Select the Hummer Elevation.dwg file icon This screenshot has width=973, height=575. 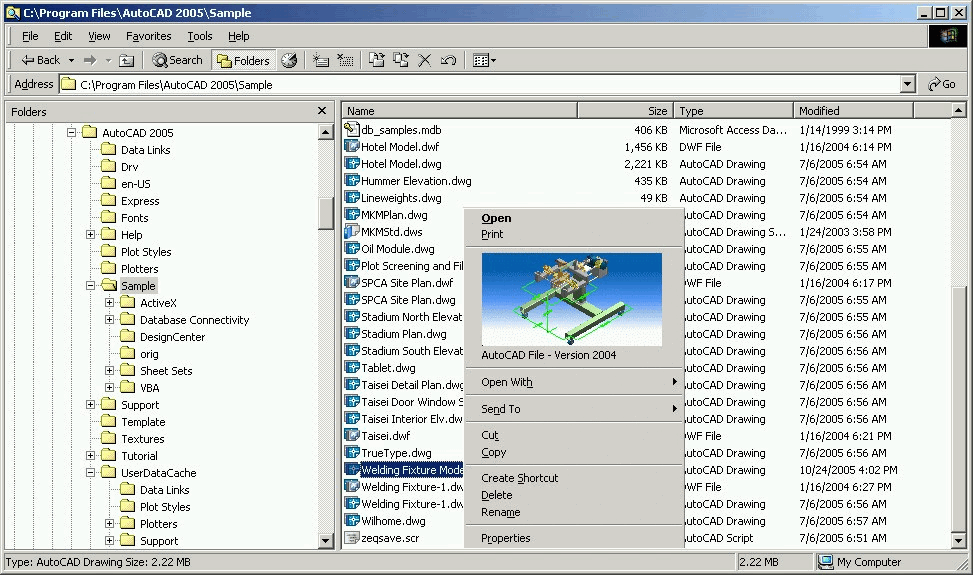(x=352, y=181)
